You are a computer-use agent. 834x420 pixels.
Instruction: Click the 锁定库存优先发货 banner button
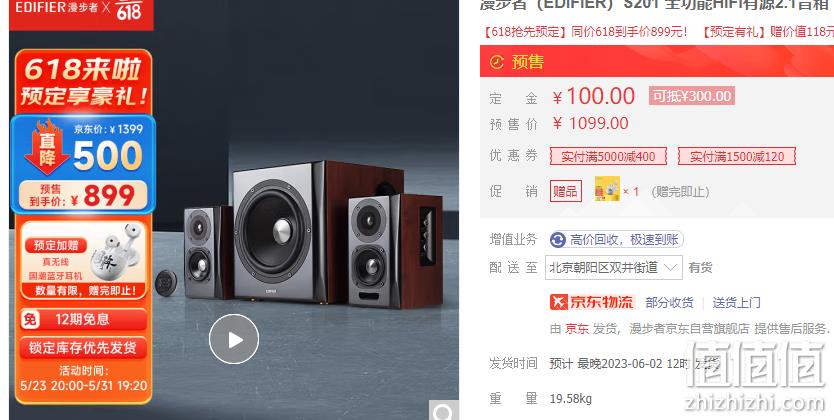click(x=83, y=348)
